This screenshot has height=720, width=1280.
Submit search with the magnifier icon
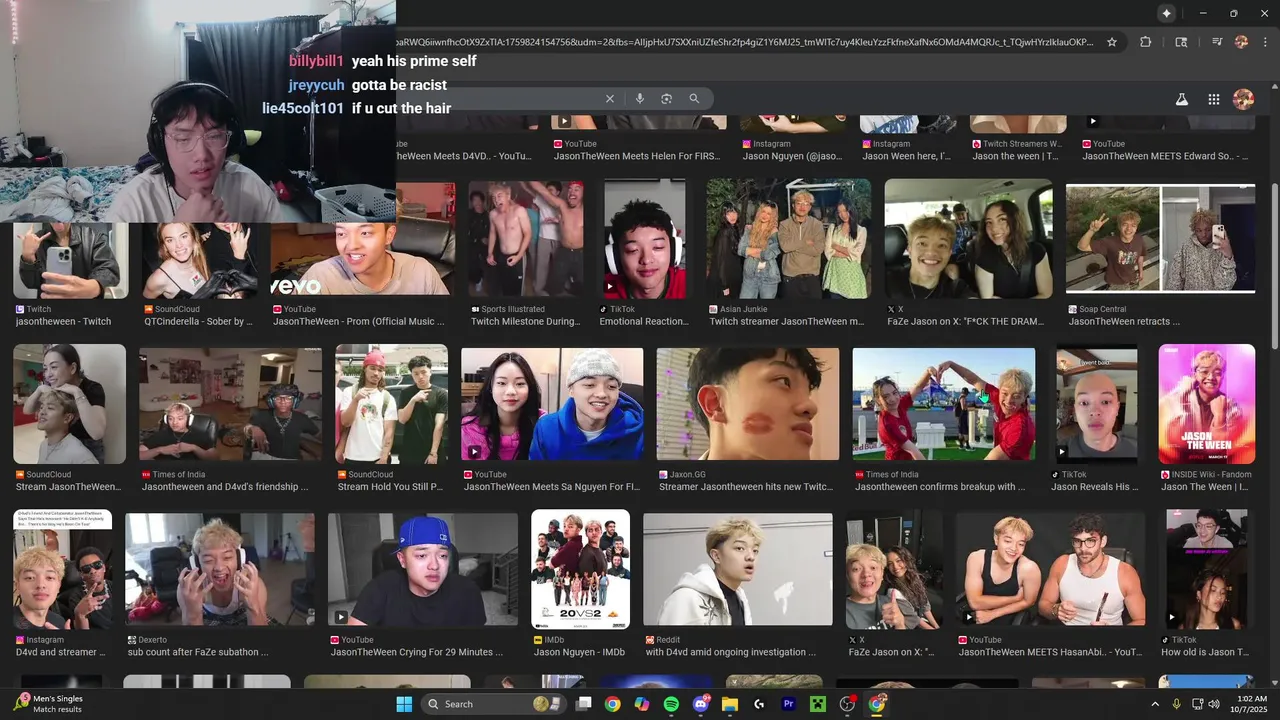click(694, 99)
